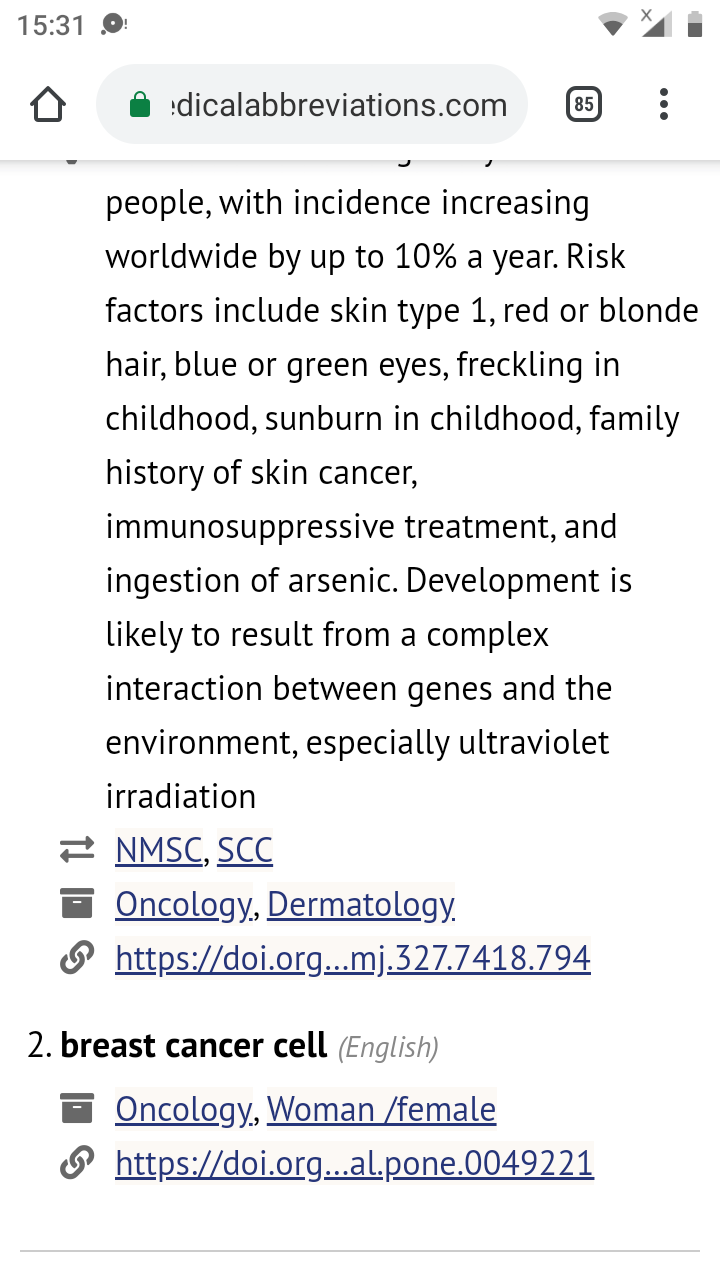Image resolution: width=720 pixels, height=1280 pixels.
Task: Open the tab switcher showing 85
Action: (x=584, y=104)
